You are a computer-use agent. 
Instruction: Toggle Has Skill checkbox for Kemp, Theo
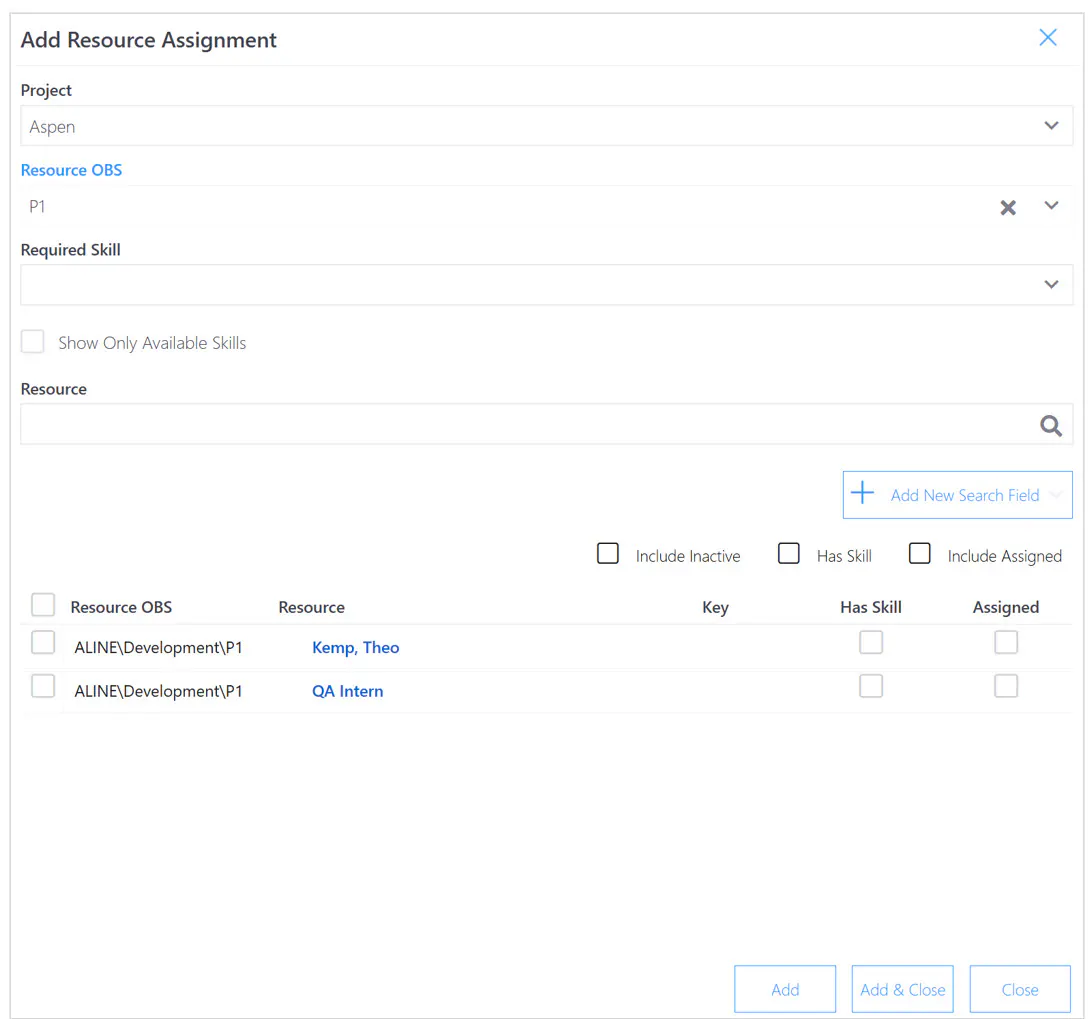click(871, 642)
